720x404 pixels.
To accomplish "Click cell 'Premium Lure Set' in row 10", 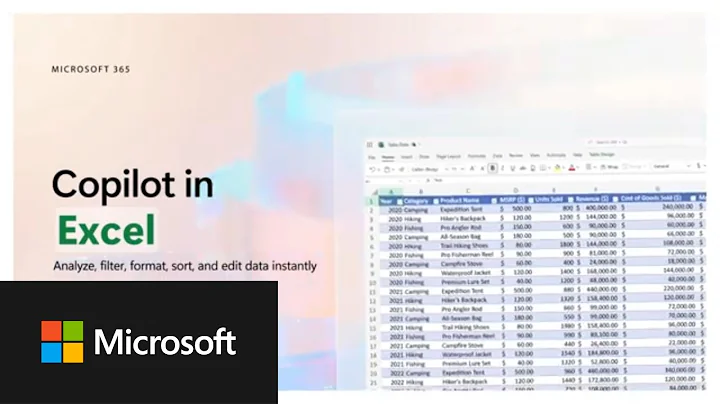I will coord(465,282).
